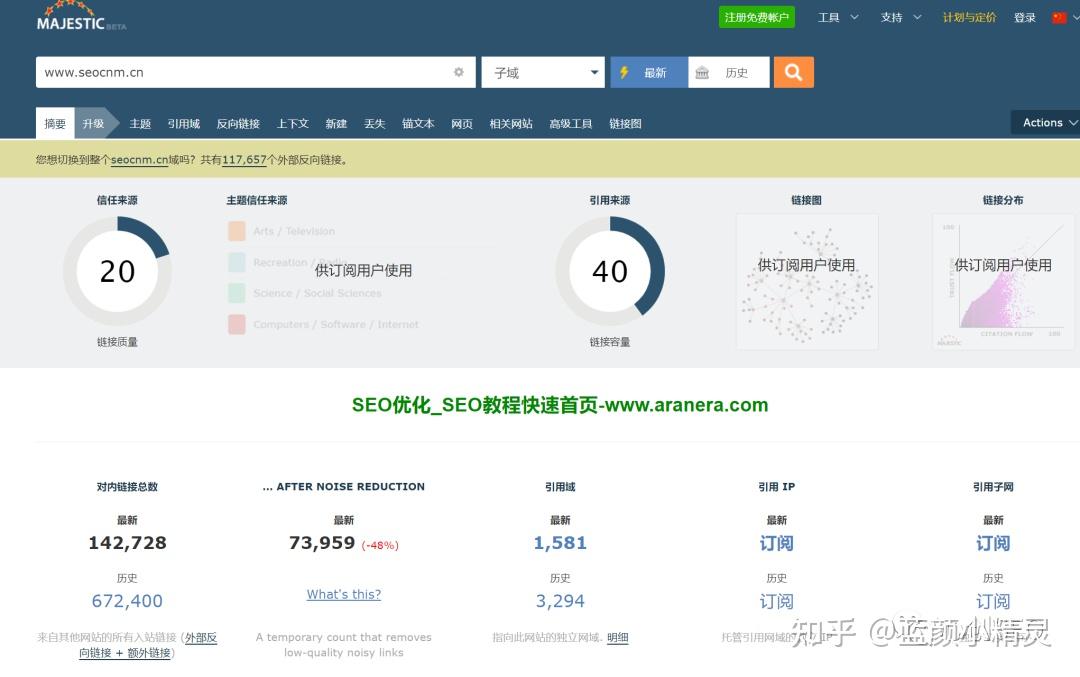
Task: Click the 142,728 fresh backlinks value
Action: pyautogui.click(x=127, y=543)
